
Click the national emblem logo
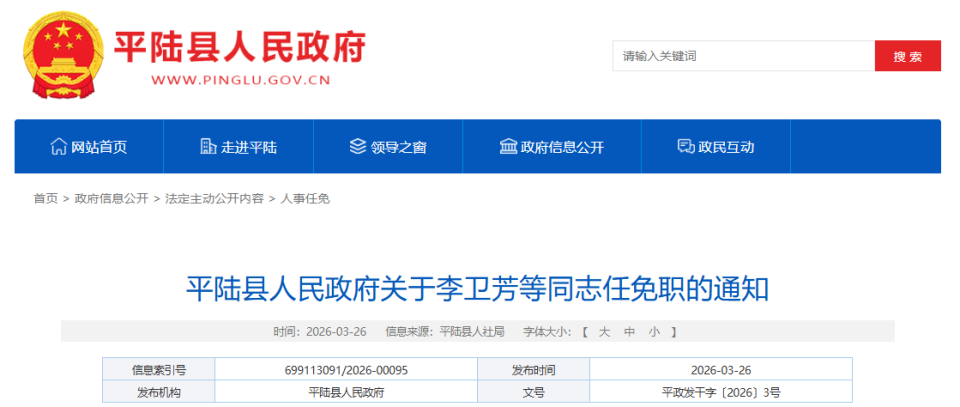click(x=63, y=54)
